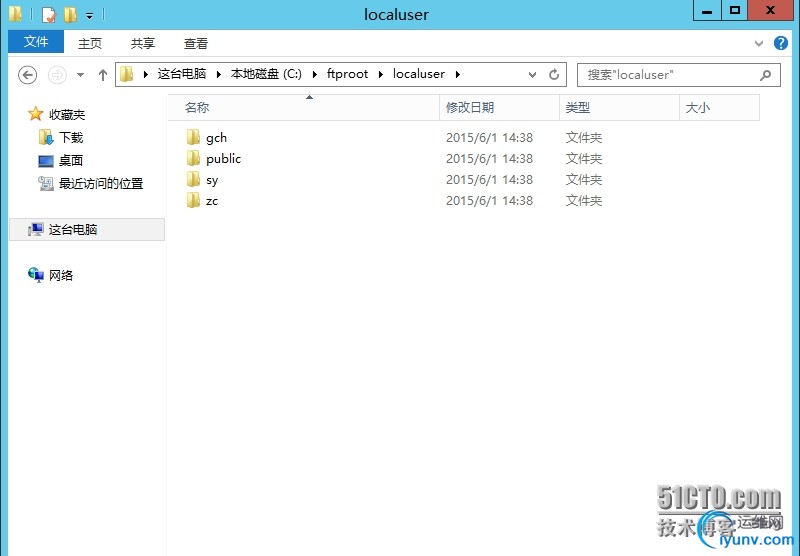Sort by the 名称 column header
This screenshot has width=800, height=556.
pyautogui.click(x=304, y=108)
